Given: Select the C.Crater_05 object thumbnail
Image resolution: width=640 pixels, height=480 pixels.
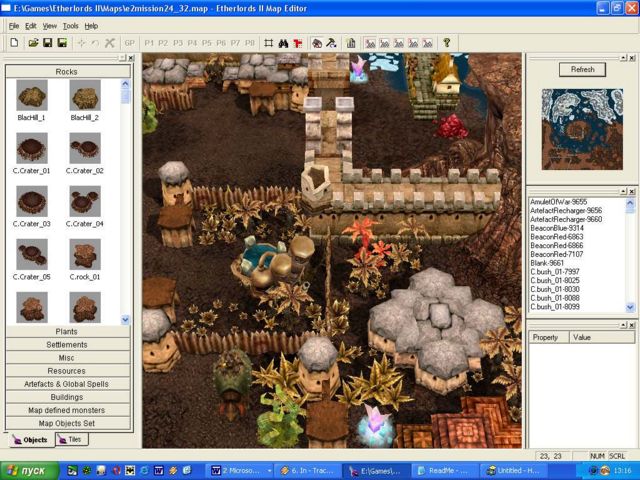Looking at the screenshot, I should coord(32,254).
